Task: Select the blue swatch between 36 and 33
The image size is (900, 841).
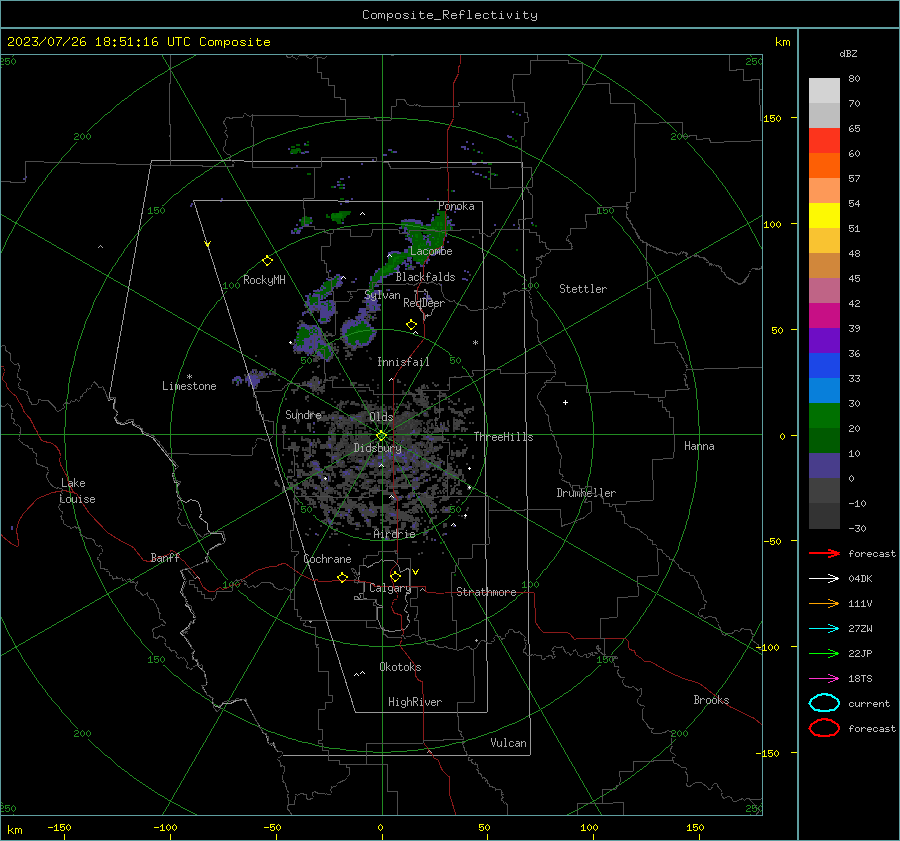Action: coord(824,366)
